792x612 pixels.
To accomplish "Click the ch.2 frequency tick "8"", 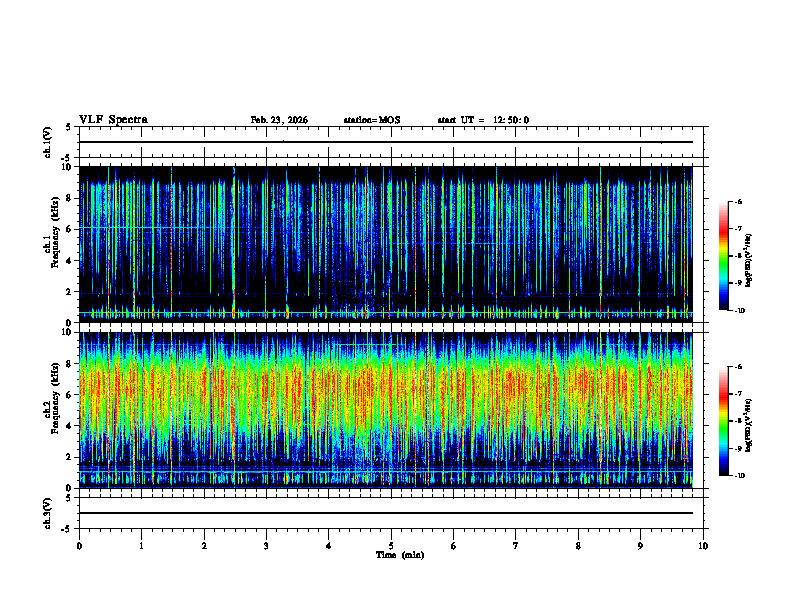I will (70, 364).
